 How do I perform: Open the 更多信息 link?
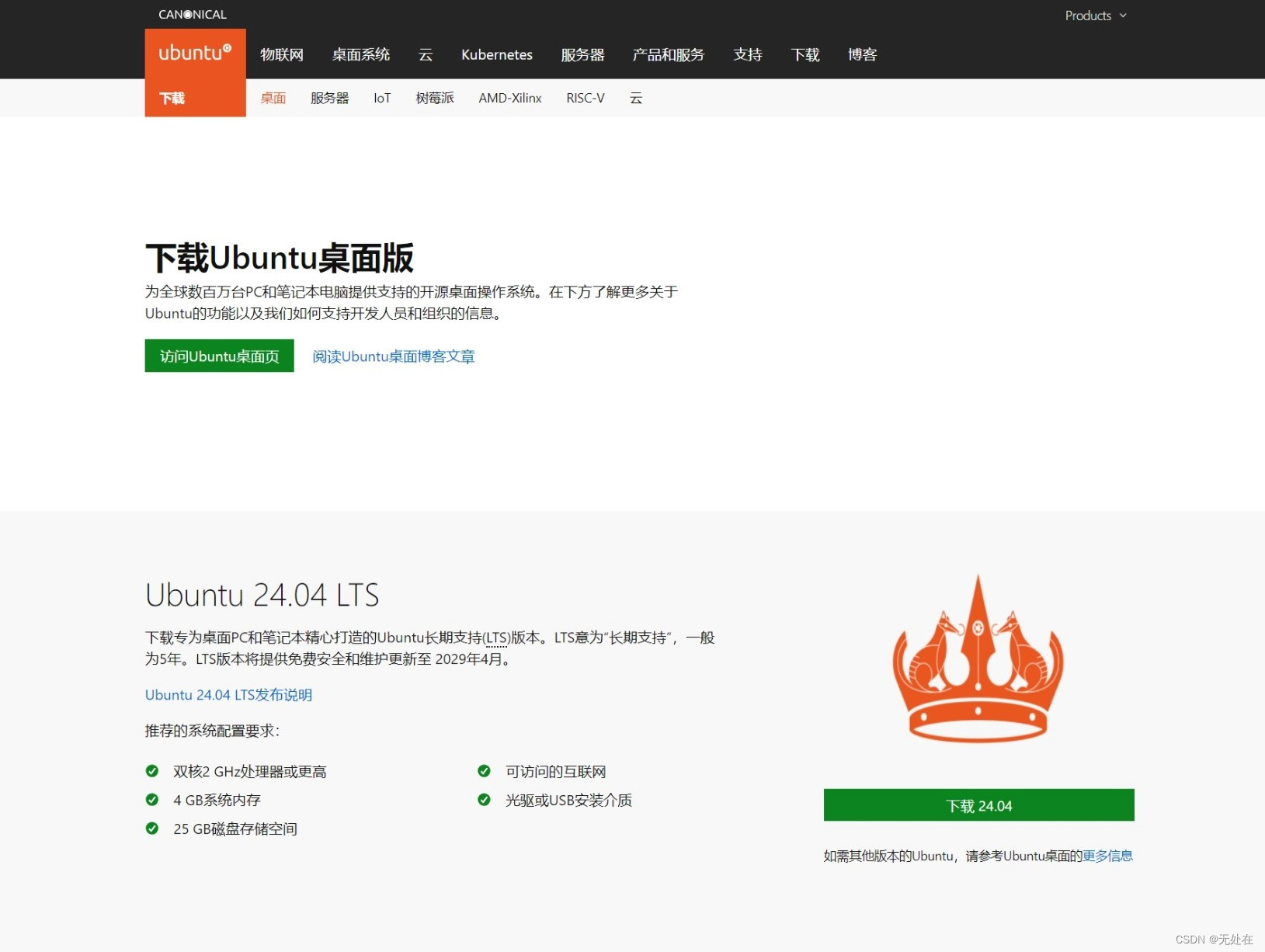pyautogui.click(x=1108, y=856)
